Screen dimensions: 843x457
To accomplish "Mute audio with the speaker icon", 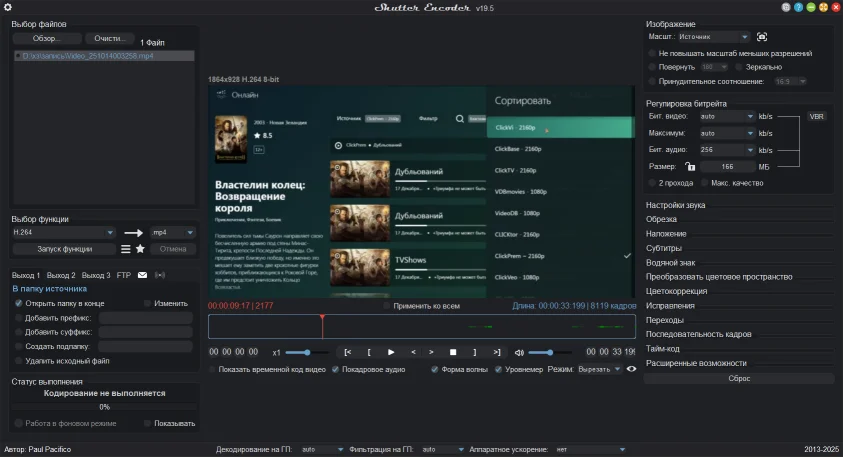I will [519, 352].
